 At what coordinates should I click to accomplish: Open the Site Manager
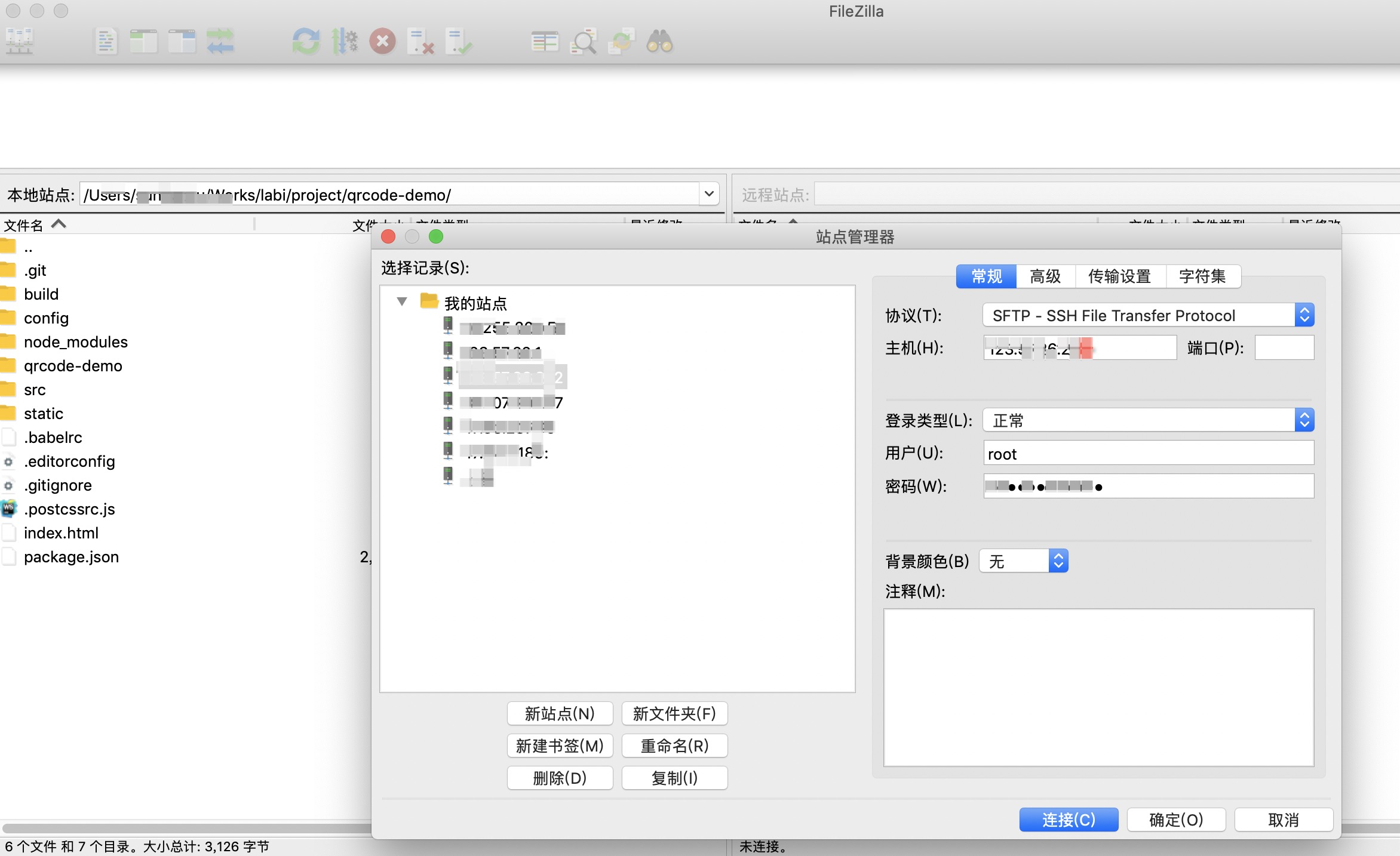(x=19, y=42)
